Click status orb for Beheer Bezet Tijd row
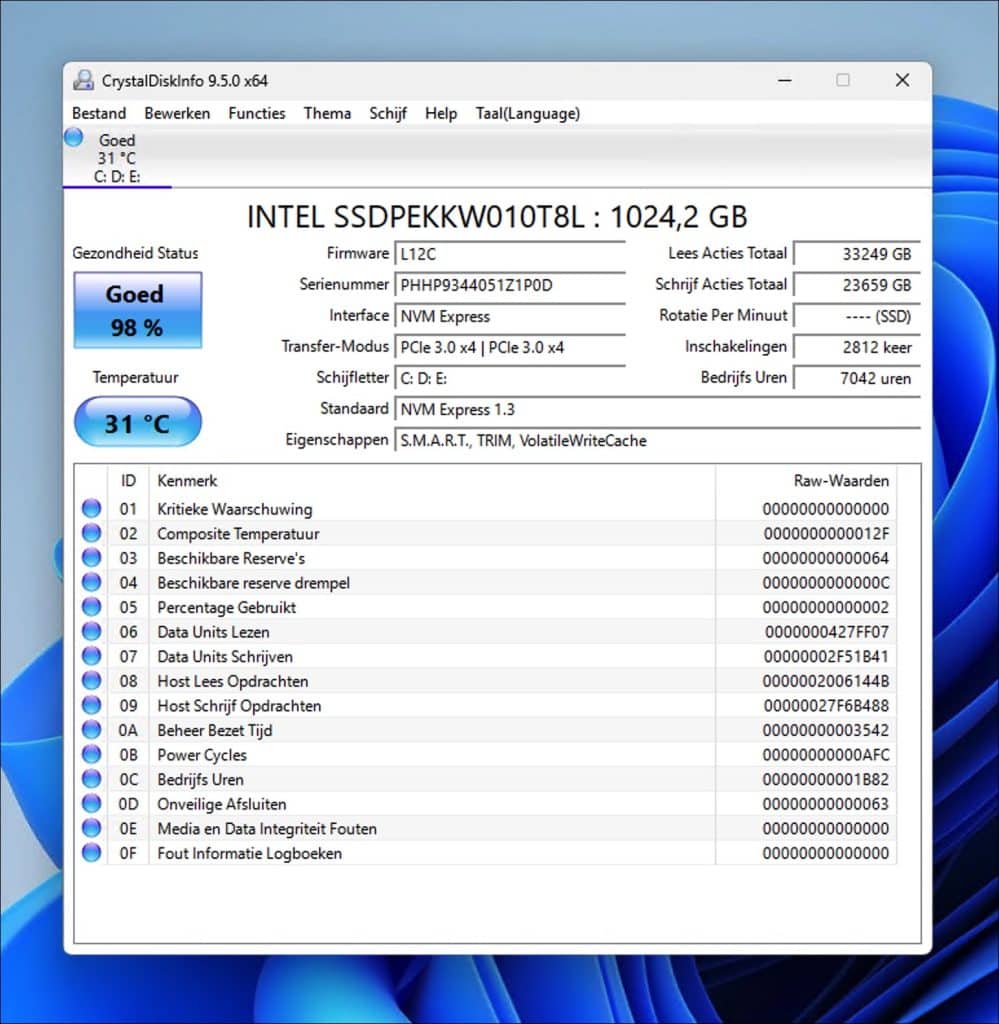The width and height of the screenshot is (999, 1024). click(91, 729)
